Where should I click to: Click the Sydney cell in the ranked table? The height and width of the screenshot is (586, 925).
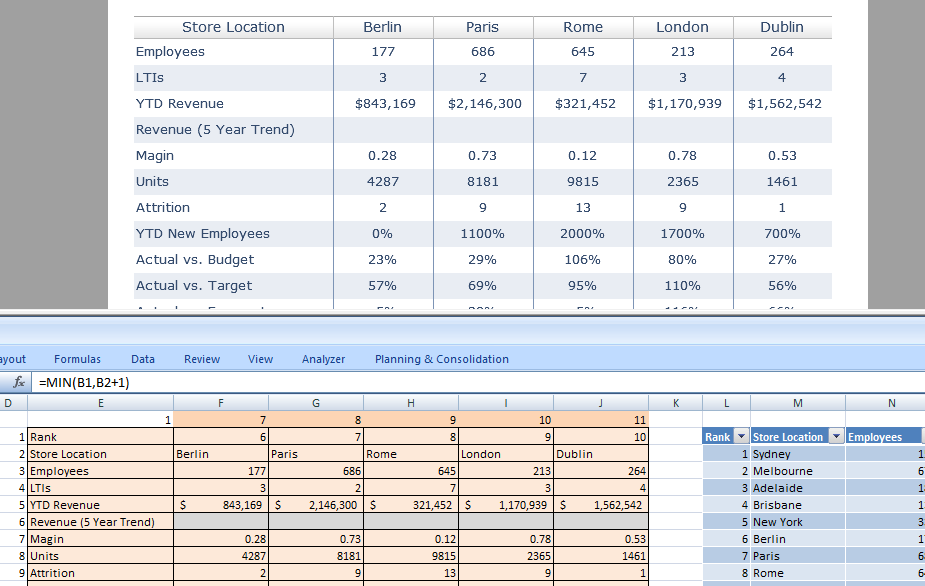click(x=798, y=454)
